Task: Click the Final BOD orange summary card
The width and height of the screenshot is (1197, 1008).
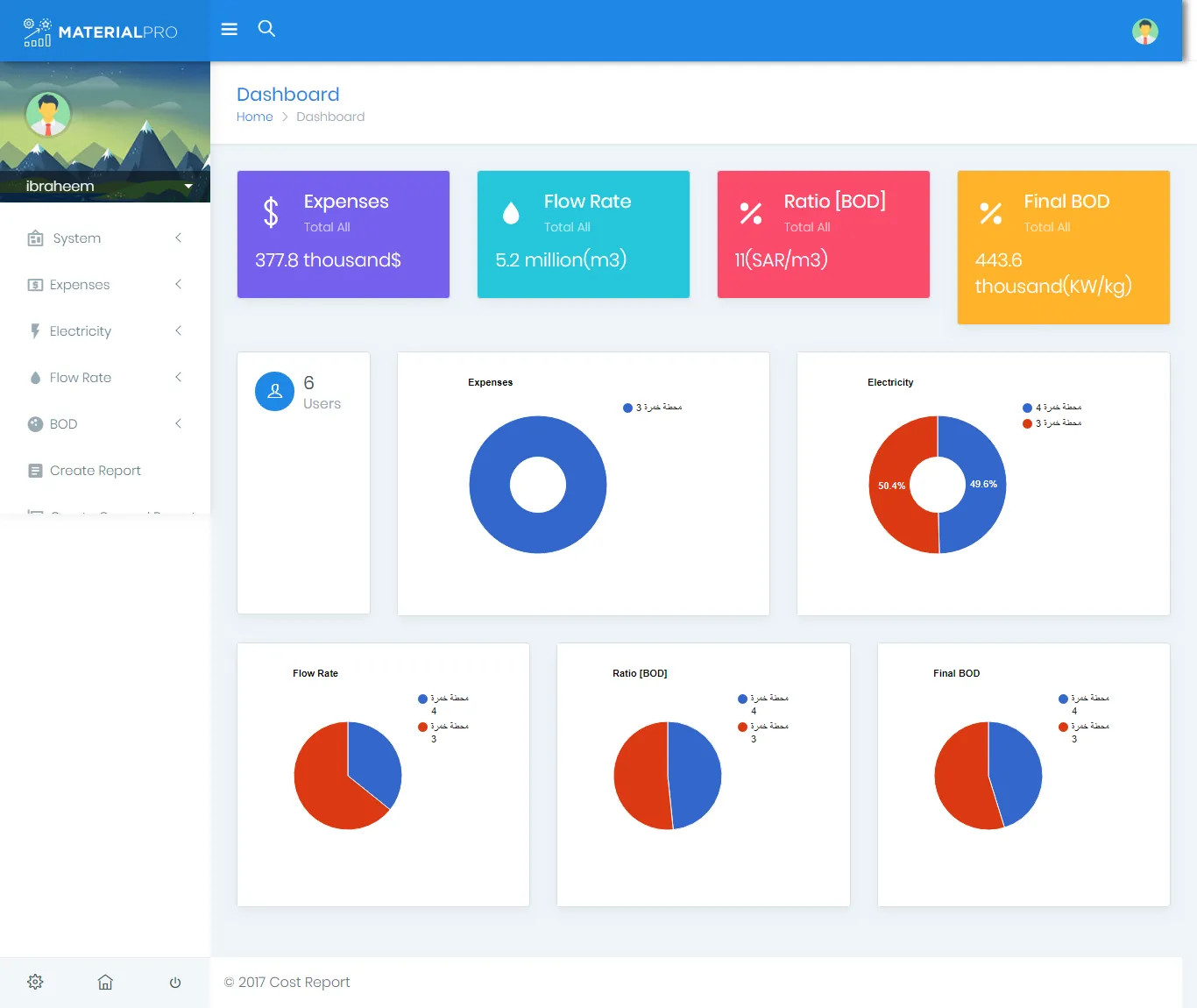Action: (x=1063, y=247)
